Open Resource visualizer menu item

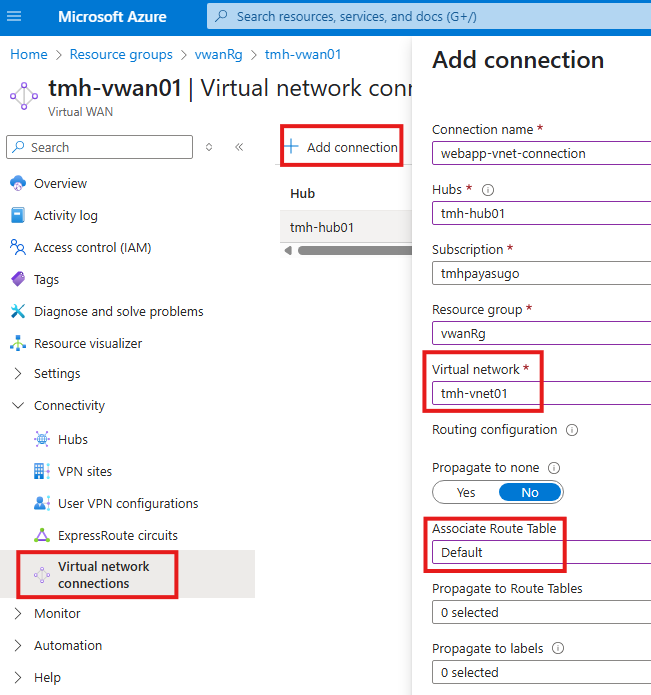(88, 344)
